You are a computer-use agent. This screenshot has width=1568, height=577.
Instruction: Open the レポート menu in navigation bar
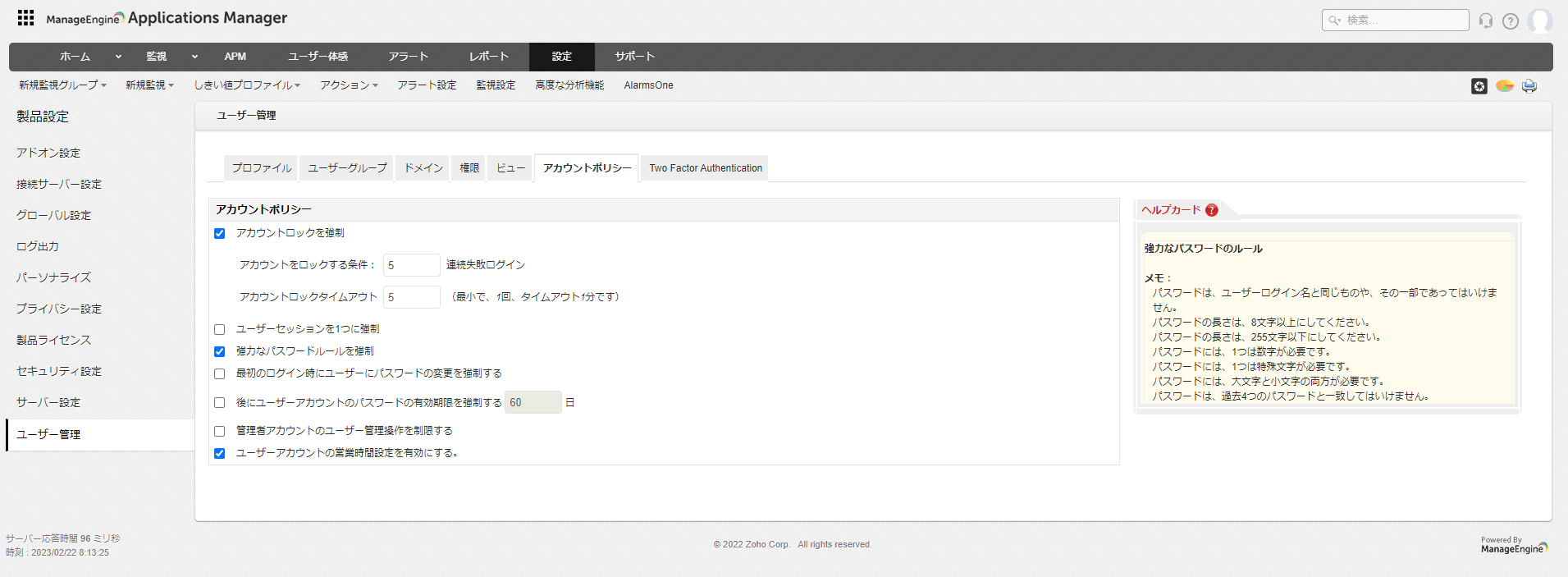click(x=488, y=57)
